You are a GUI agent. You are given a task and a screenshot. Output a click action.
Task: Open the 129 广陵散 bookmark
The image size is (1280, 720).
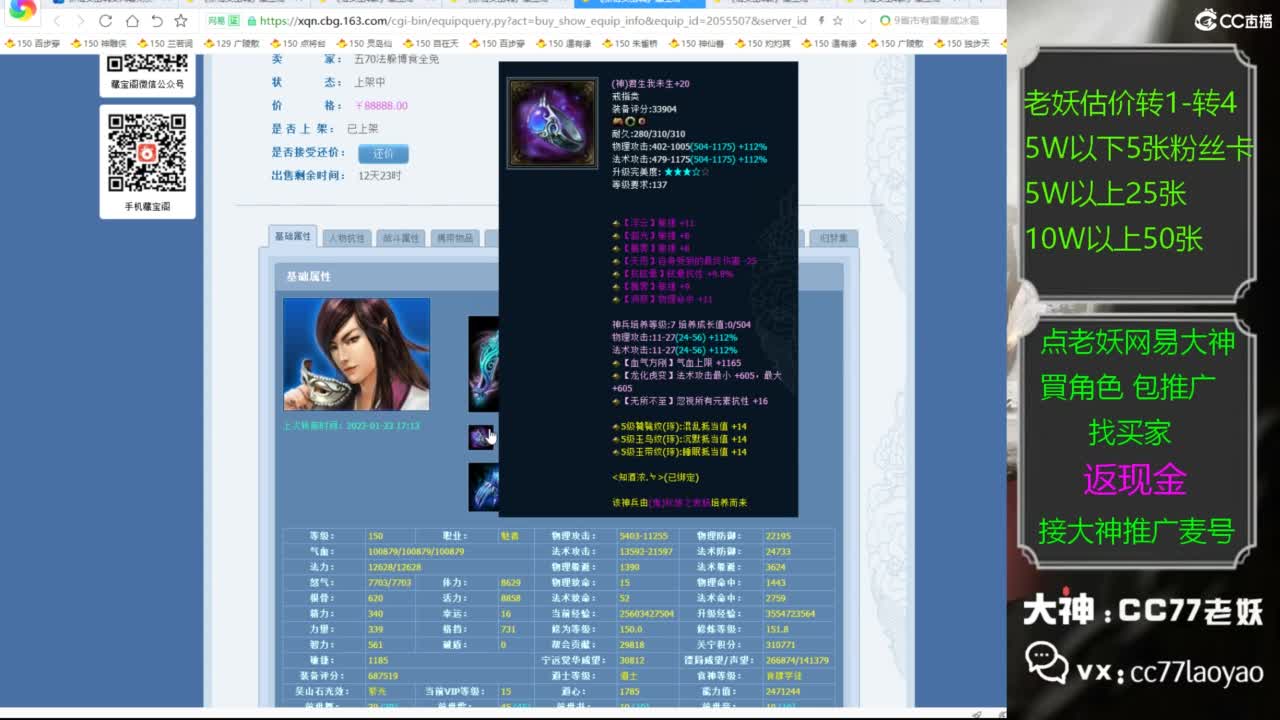231,44
